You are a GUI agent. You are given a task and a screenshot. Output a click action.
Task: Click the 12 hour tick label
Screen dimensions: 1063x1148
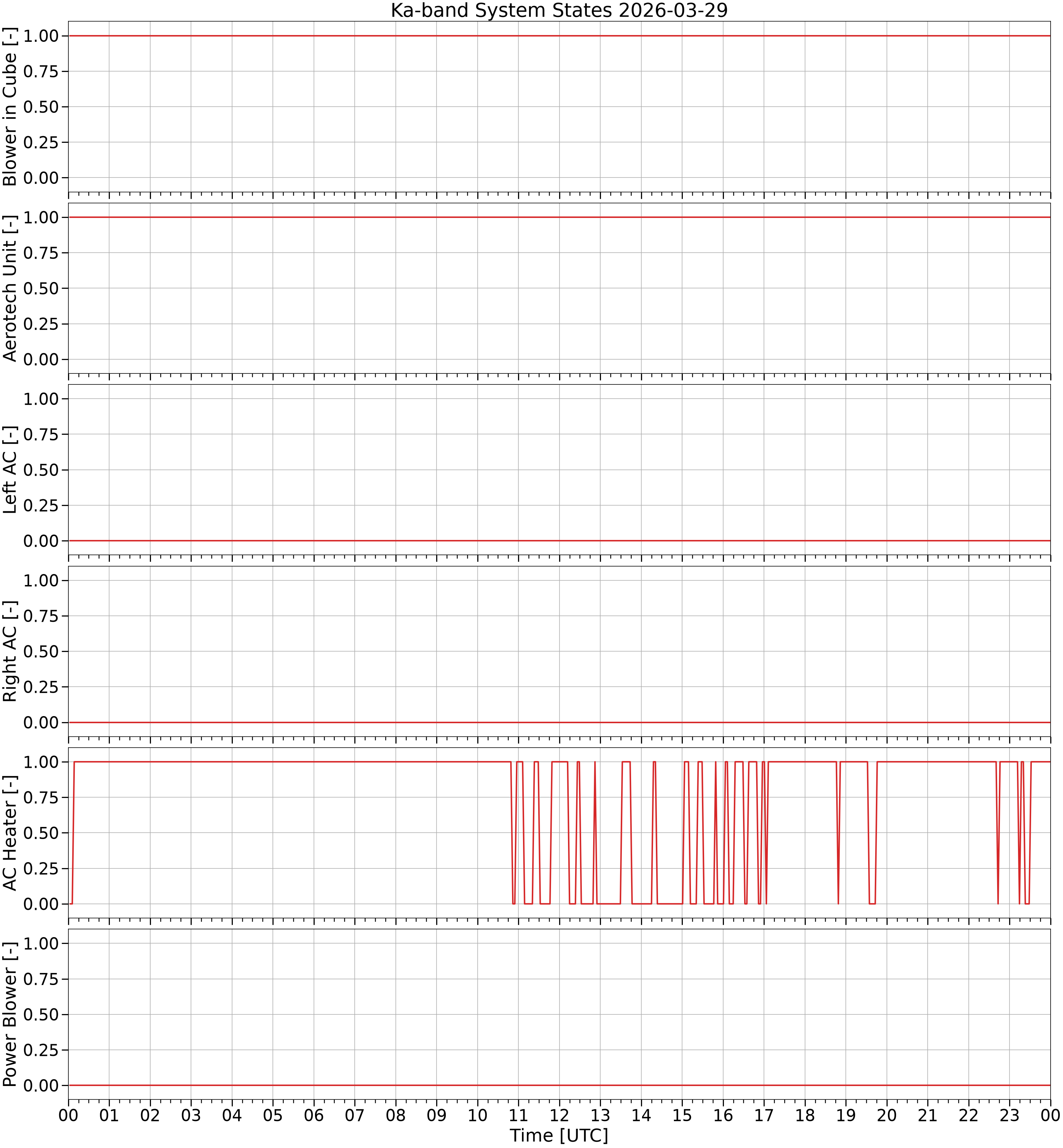click(x=559, y=1116)
